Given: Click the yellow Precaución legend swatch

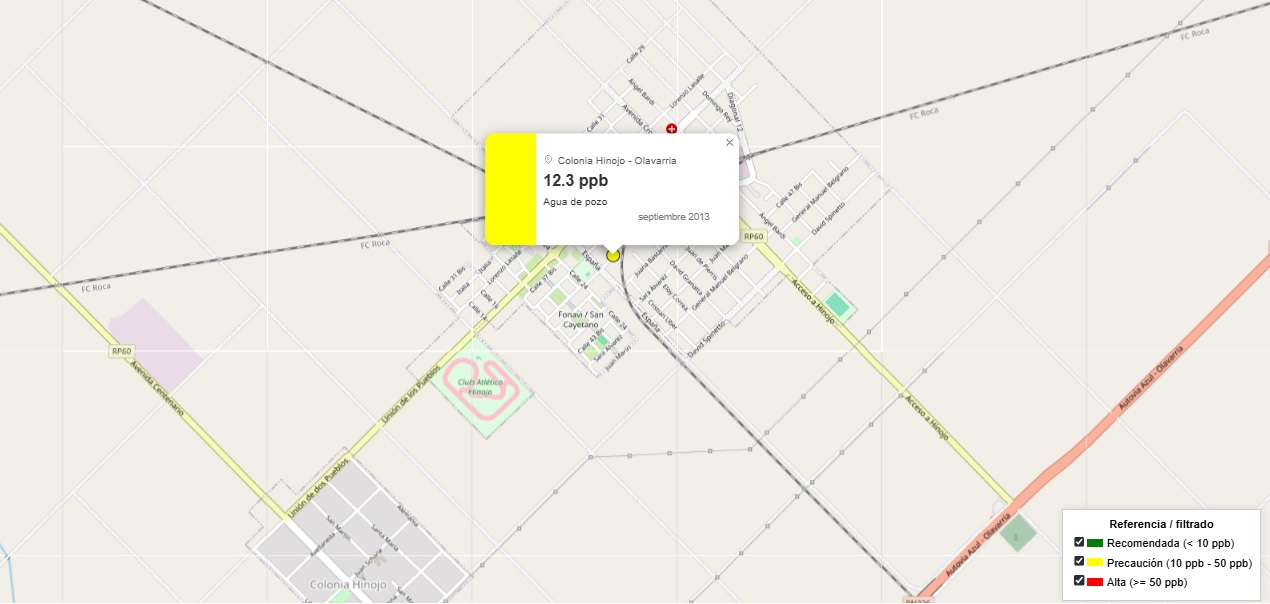Looking at the screenshot, I should (1095, 562).
